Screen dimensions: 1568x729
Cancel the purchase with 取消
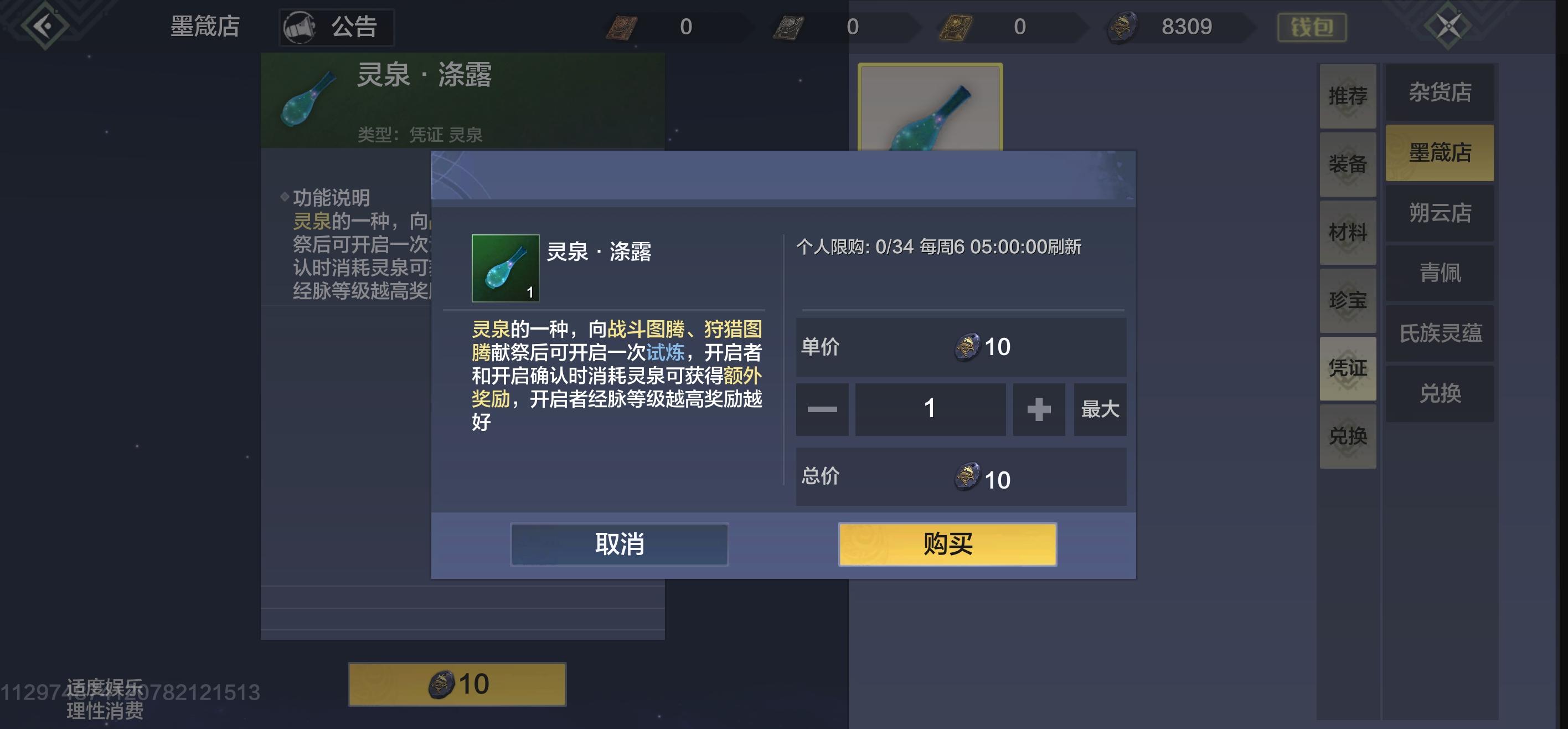pos(619,544)
